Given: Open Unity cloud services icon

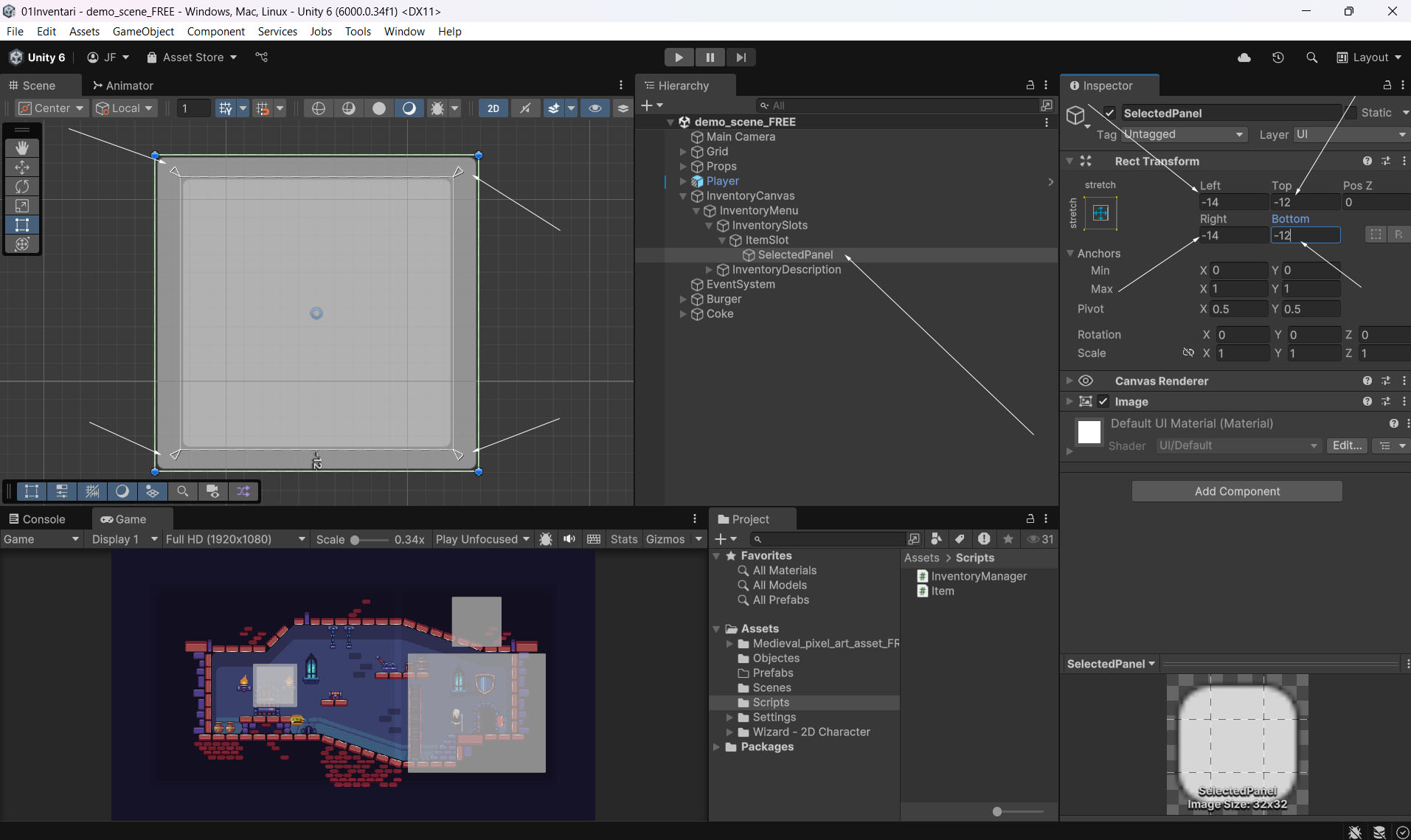Looking at the screenshot, I should [1244, 58].
